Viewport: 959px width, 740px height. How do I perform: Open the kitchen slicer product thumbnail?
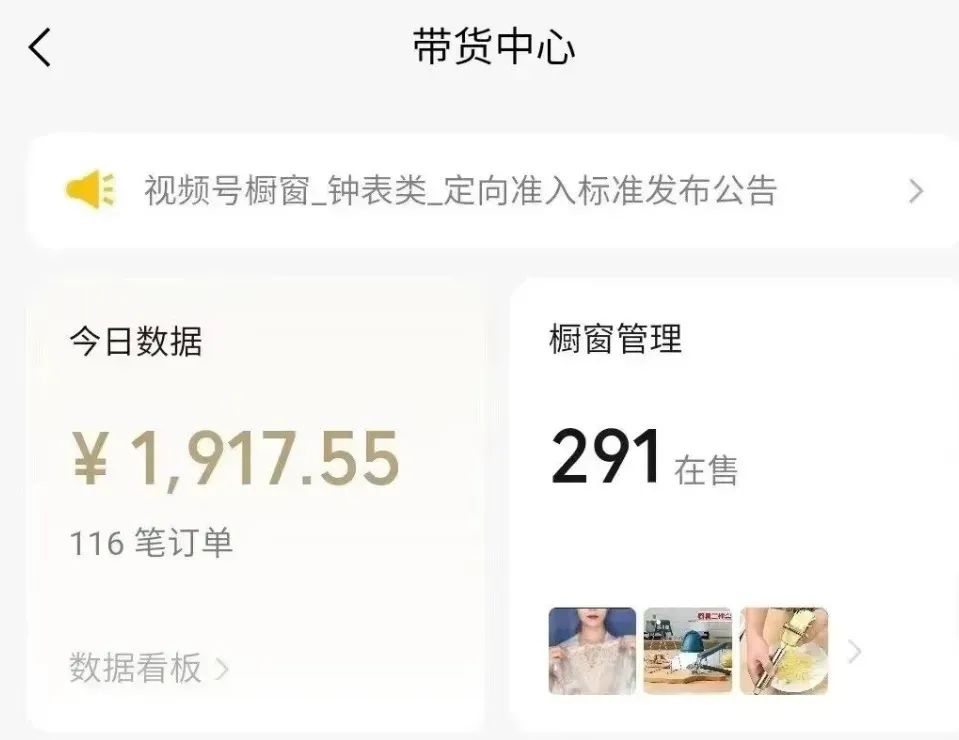tap(688, 651)
